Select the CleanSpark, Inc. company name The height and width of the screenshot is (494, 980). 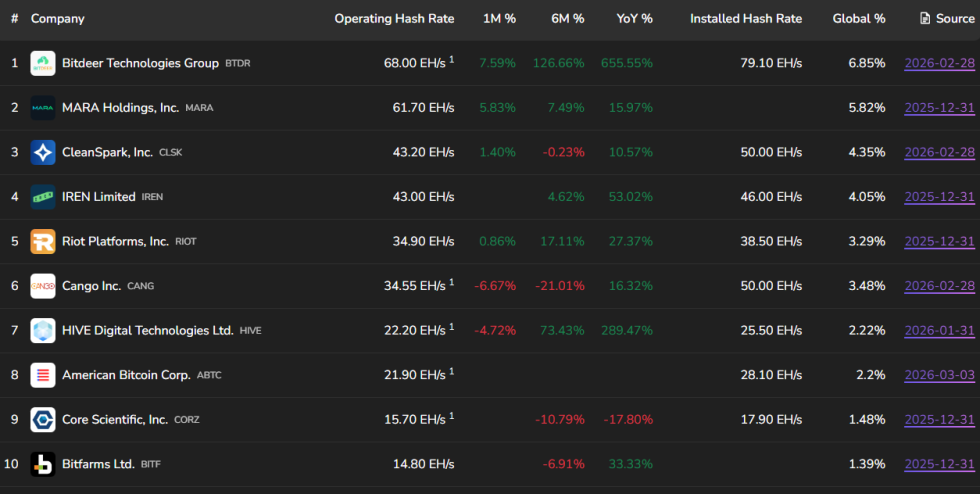pyautogui.click(x=107, y=152)
